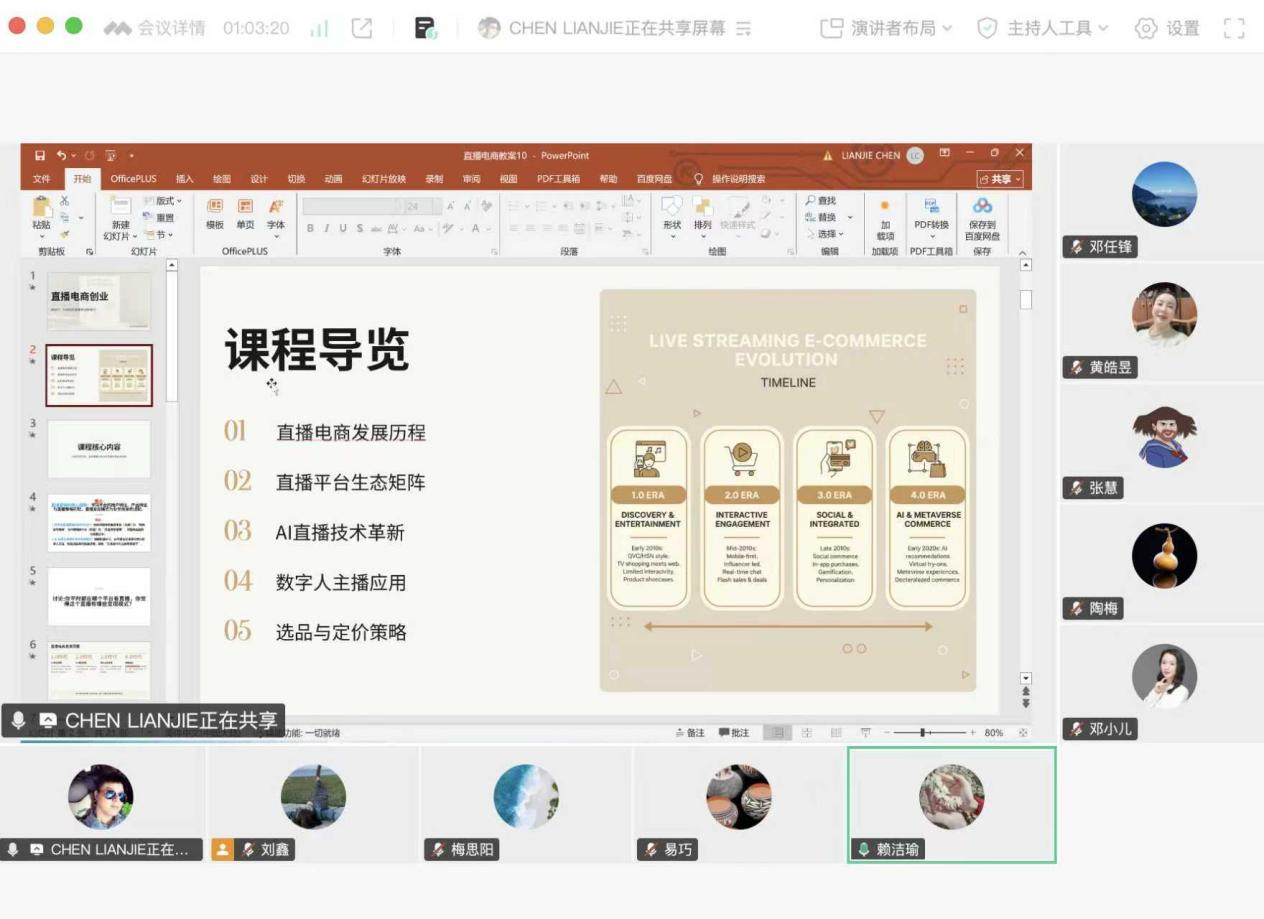This screenshot has width=1264, height=919.
Task: Enter full screen via the corner brackets icon
Action: pyautogui.click(x=1234, y=28)
